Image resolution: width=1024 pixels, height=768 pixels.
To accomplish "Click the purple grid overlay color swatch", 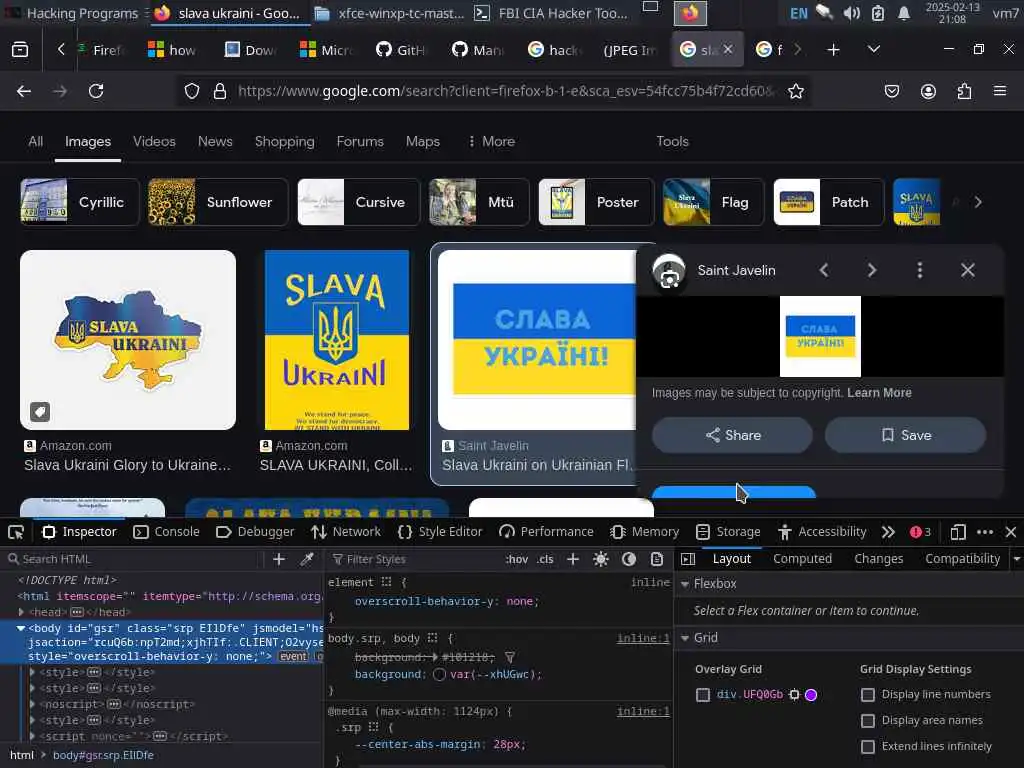I will click(811, 695).
